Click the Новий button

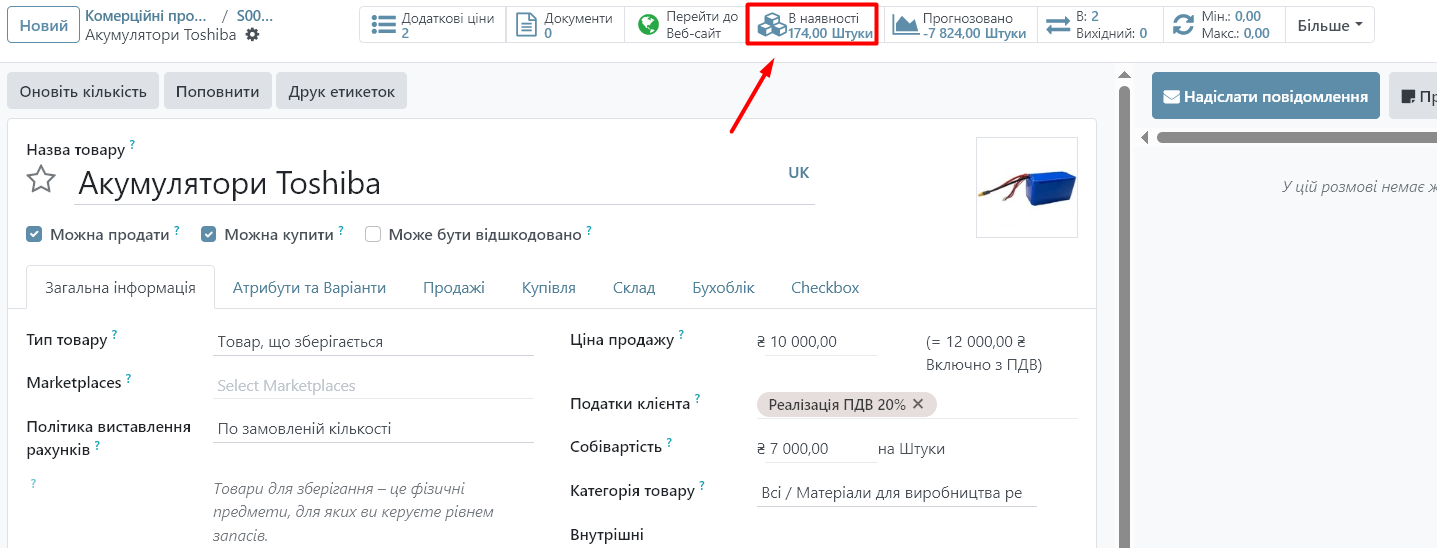point(43,25)
